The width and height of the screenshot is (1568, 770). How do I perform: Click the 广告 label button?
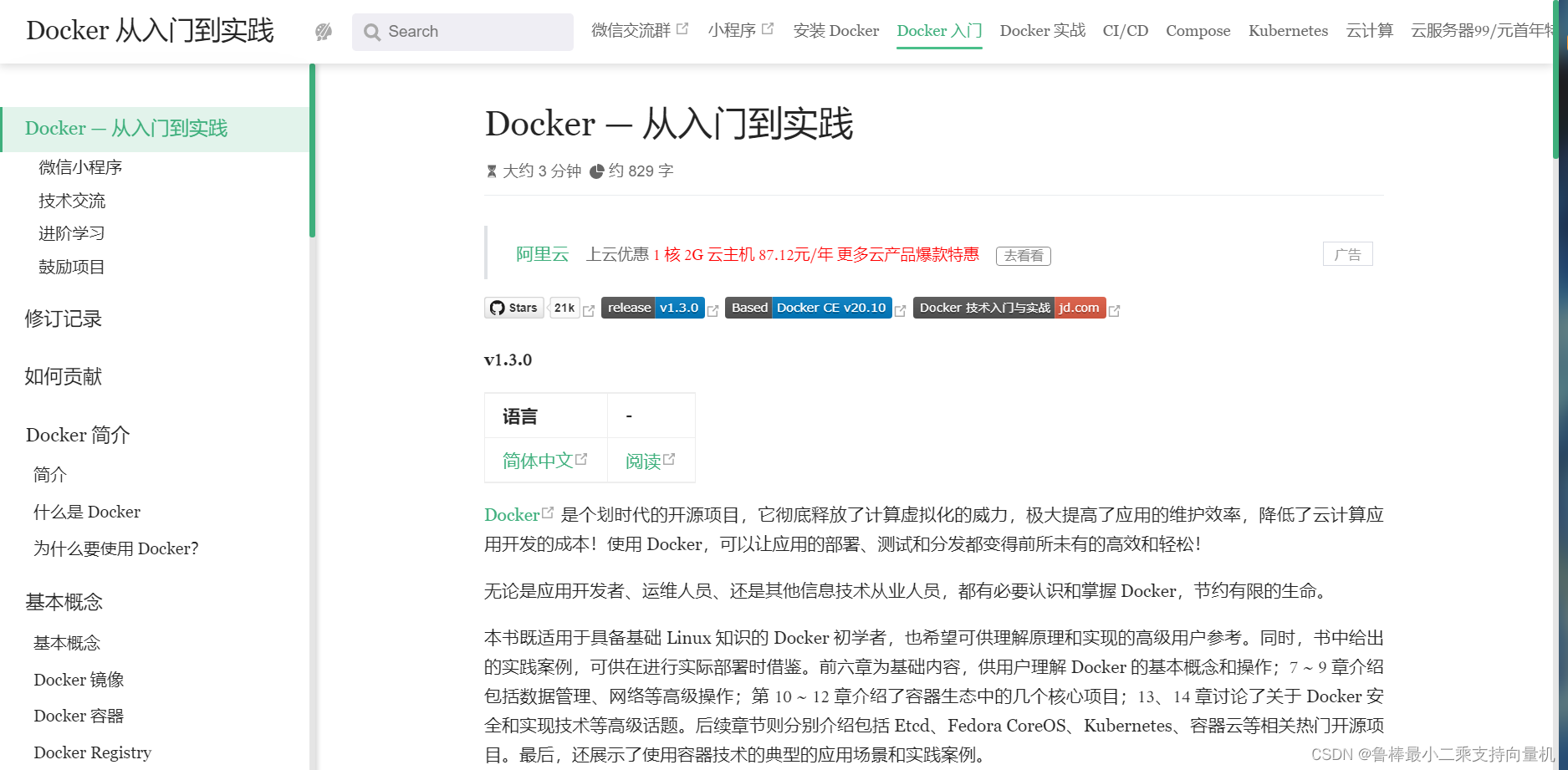point(1348,254)
